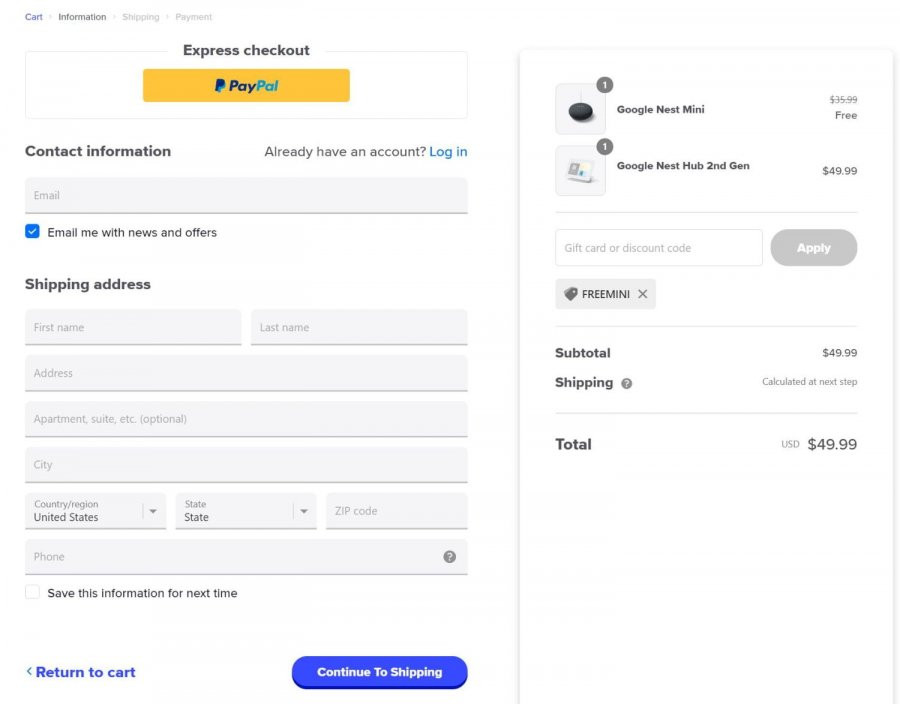Click the shipping help question mark icon
Viewport: 900px width, 704px height.
[626, 383]
